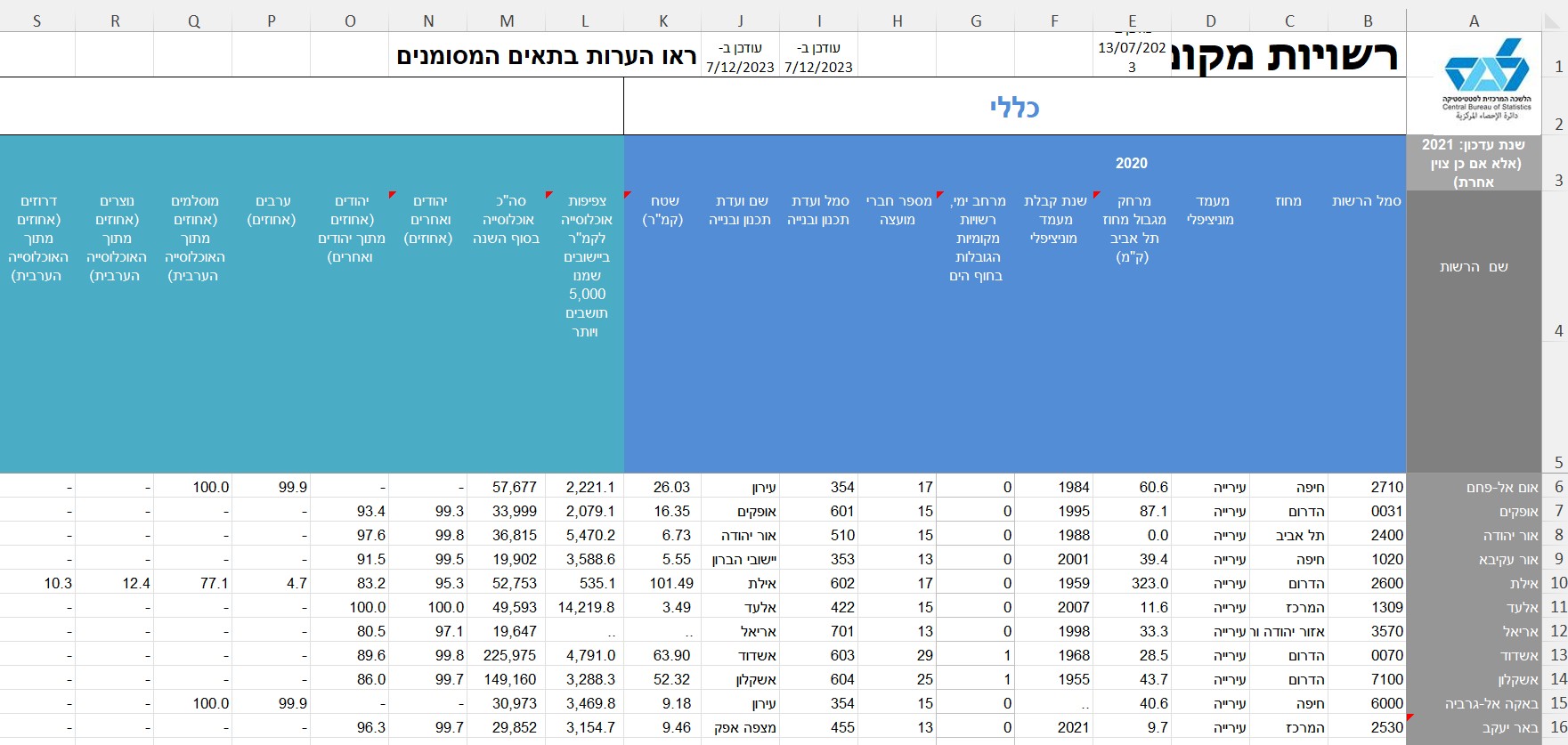The width and height of the screenshot is (1568, 745).
Task: Click the 'מצפה אפק' committee name cell
Action: point(741,727)
